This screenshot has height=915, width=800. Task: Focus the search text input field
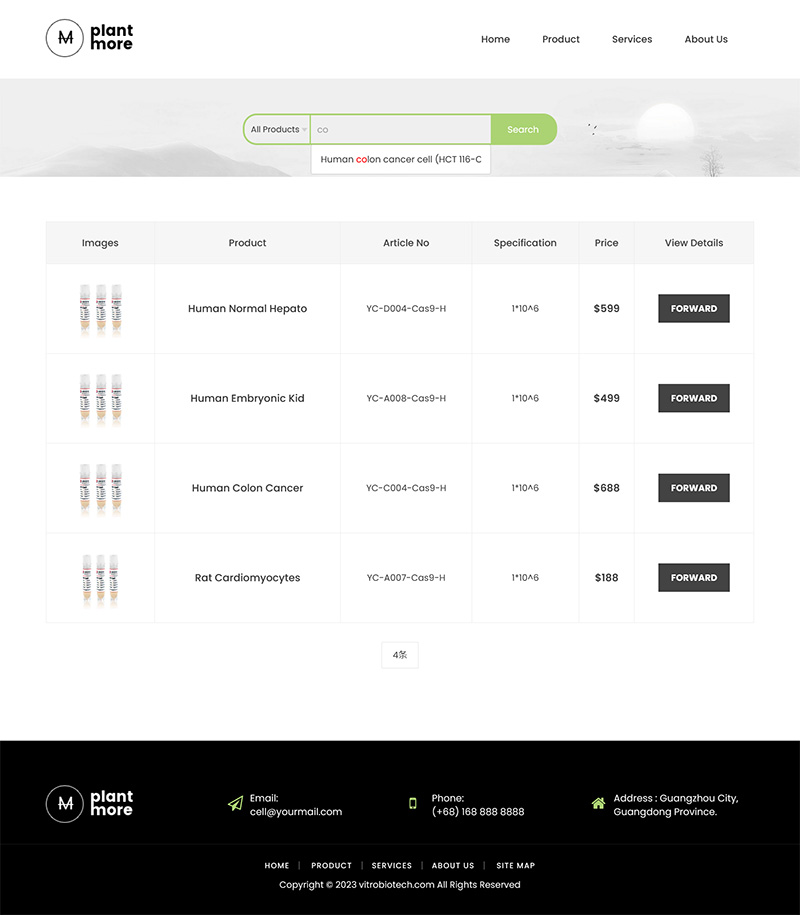tap(400, 129)
